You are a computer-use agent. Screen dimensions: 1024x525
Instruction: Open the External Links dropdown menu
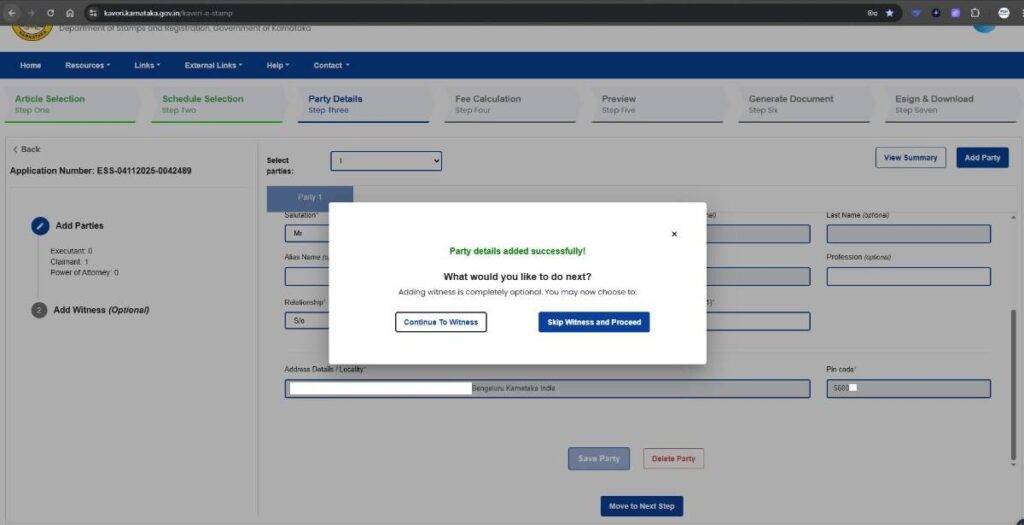coord(213,65)
